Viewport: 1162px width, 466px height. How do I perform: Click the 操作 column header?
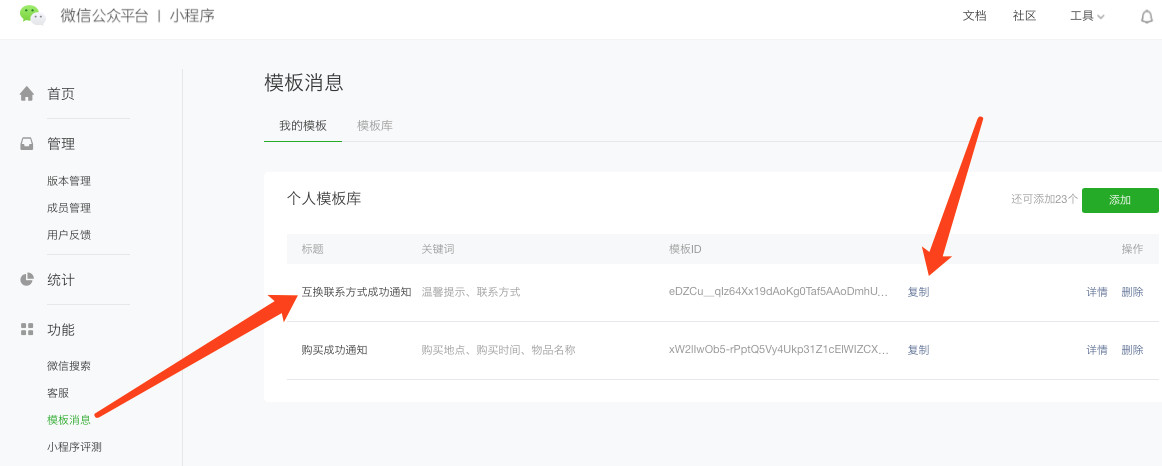[x=1132, y=249]
